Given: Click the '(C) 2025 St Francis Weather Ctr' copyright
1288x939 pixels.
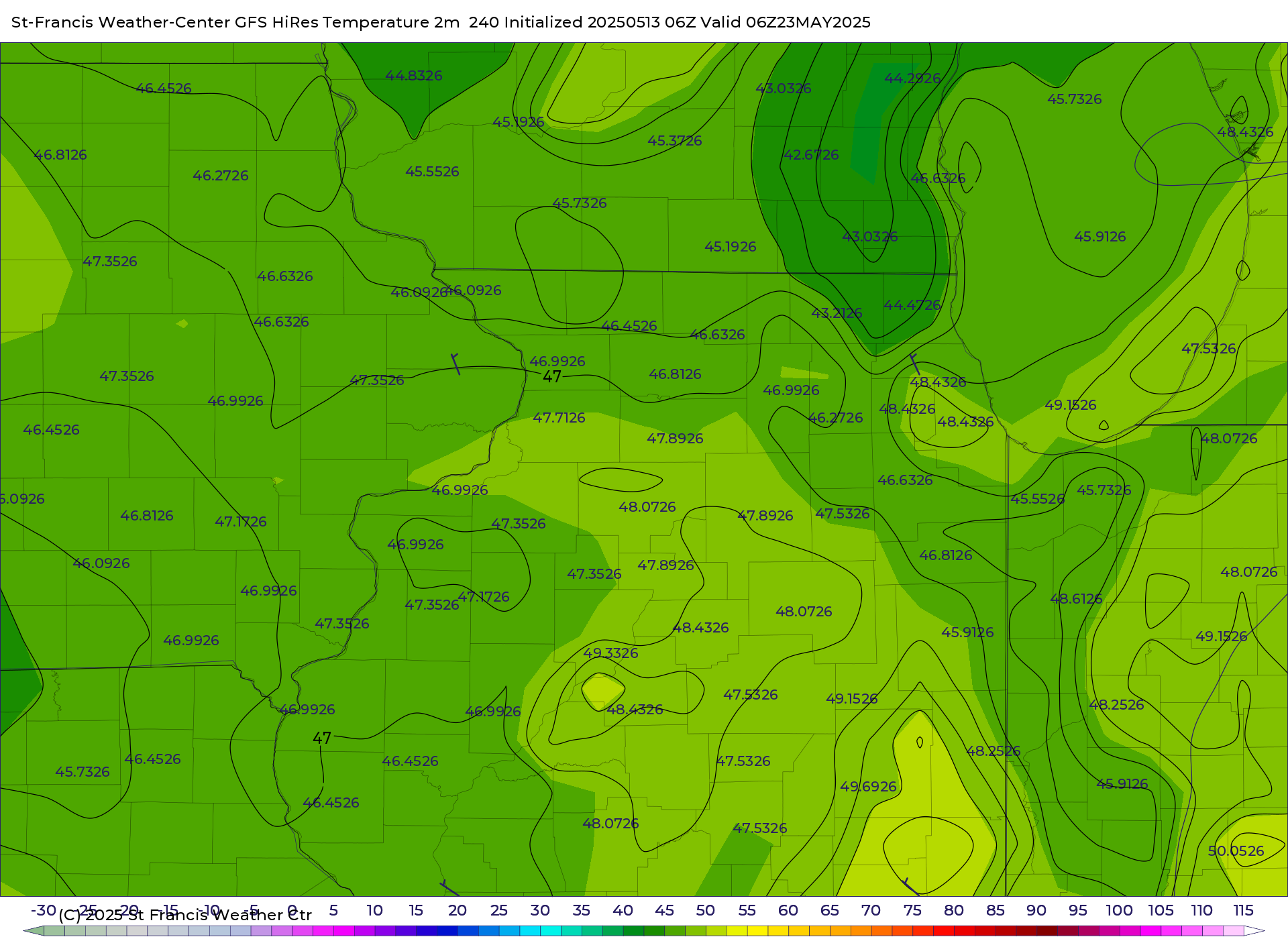Looking at the screenshot, I should tap(185, 916).
